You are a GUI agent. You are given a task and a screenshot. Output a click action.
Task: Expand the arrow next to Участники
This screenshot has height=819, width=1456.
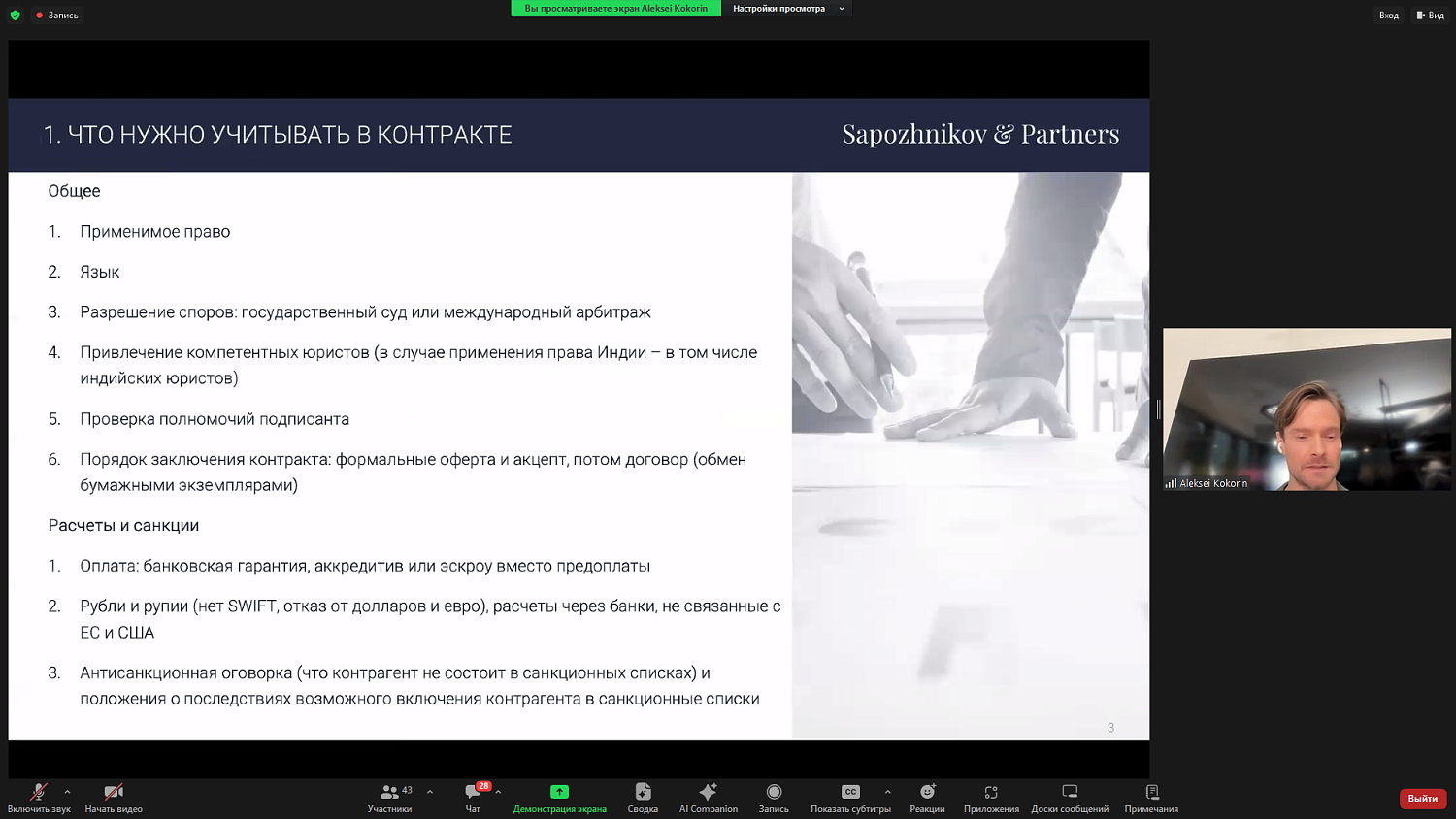(430, 792)
